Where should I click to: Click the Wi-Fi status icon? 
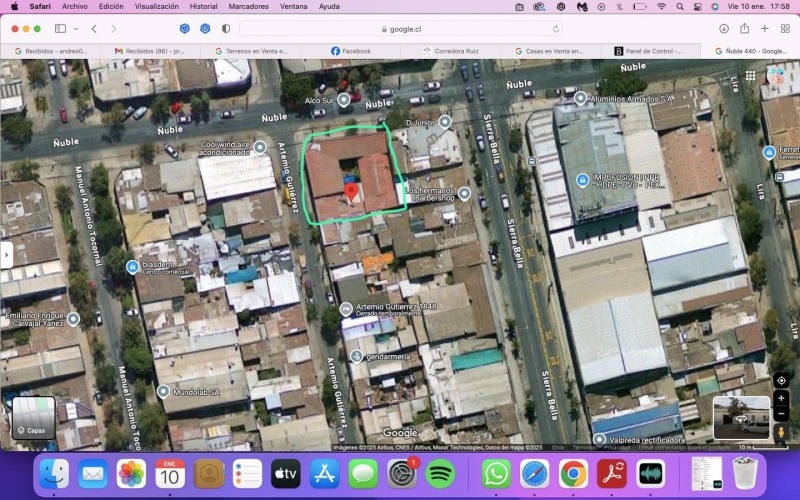(x=661, y=7)
